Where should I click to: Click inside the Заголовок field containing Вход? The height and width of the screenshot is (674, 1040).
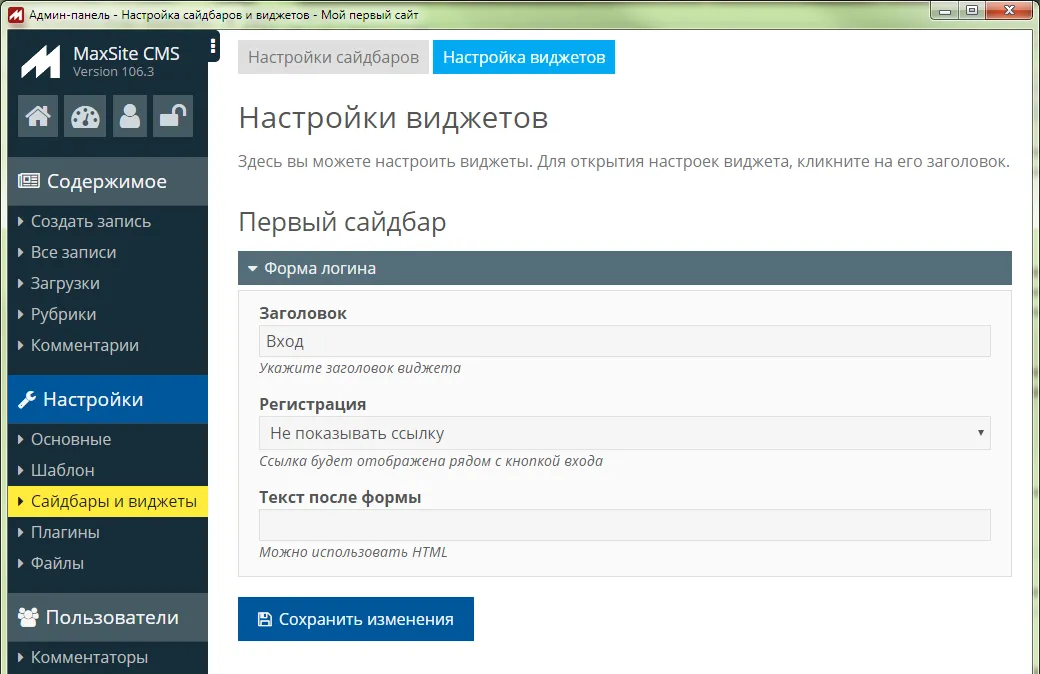pyautogui.click(x=623, y=341)
